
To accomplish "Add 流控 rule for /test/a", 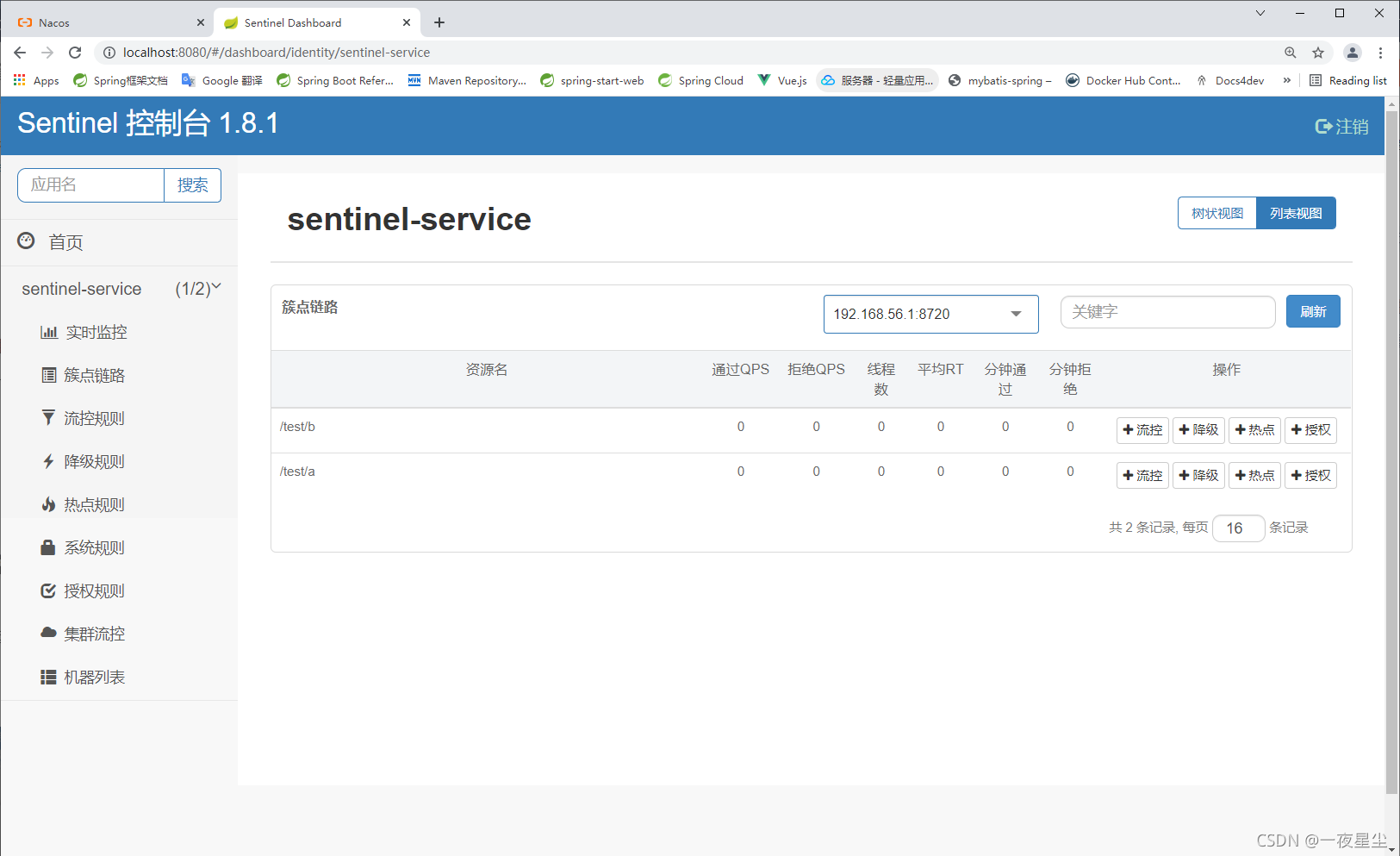I will pyautogui.click(x=1142, y=476).
